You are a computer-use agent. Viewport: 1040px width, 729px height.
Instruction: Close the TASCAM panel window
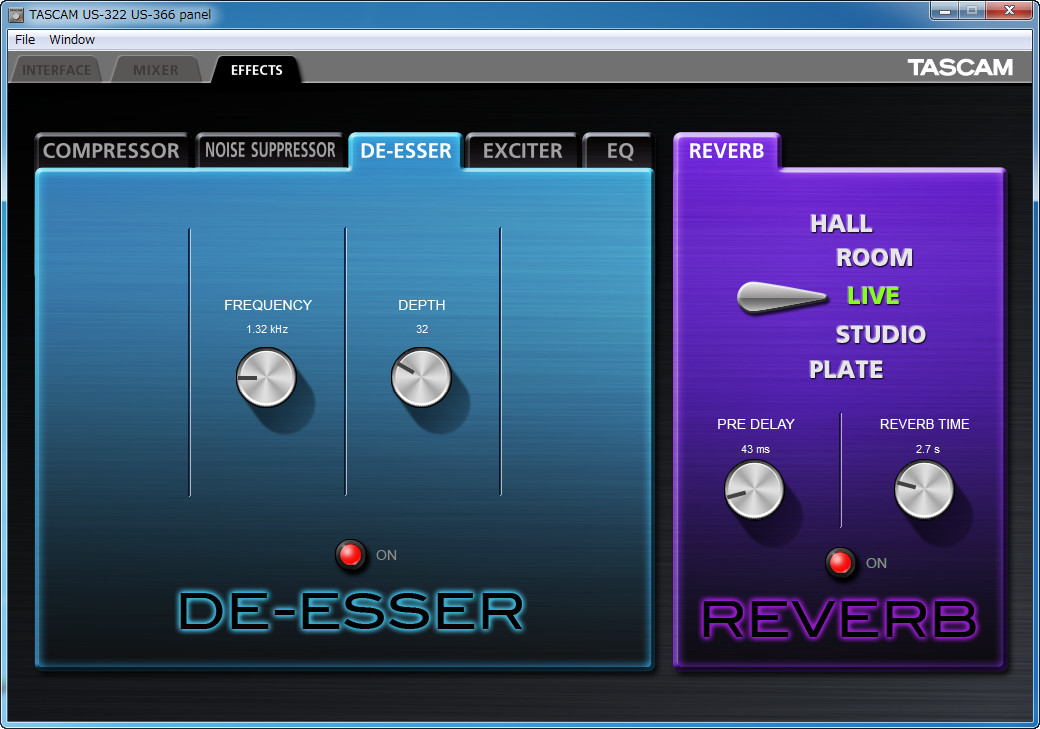tap(1009, 11)
